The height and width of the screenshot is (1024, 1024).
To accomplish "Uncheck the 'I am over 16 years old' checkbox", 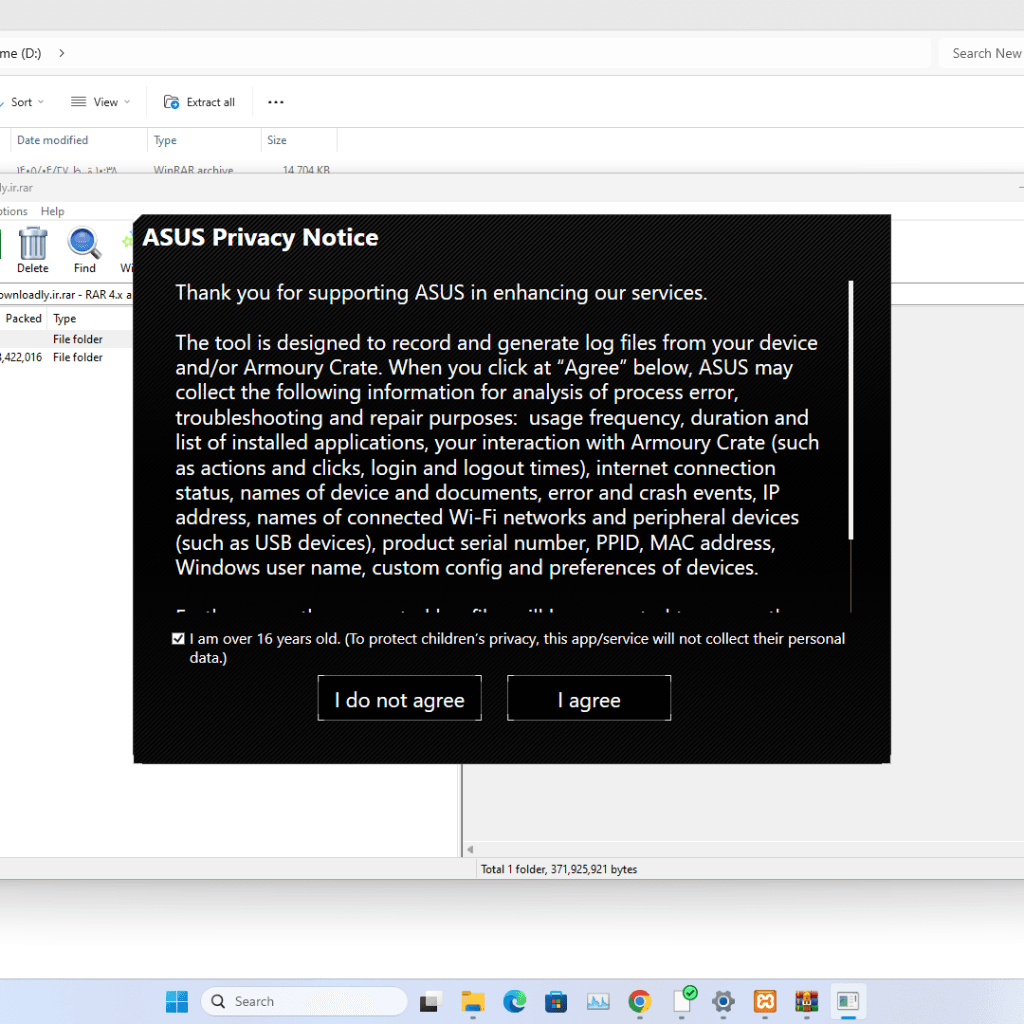I will 178,639.
